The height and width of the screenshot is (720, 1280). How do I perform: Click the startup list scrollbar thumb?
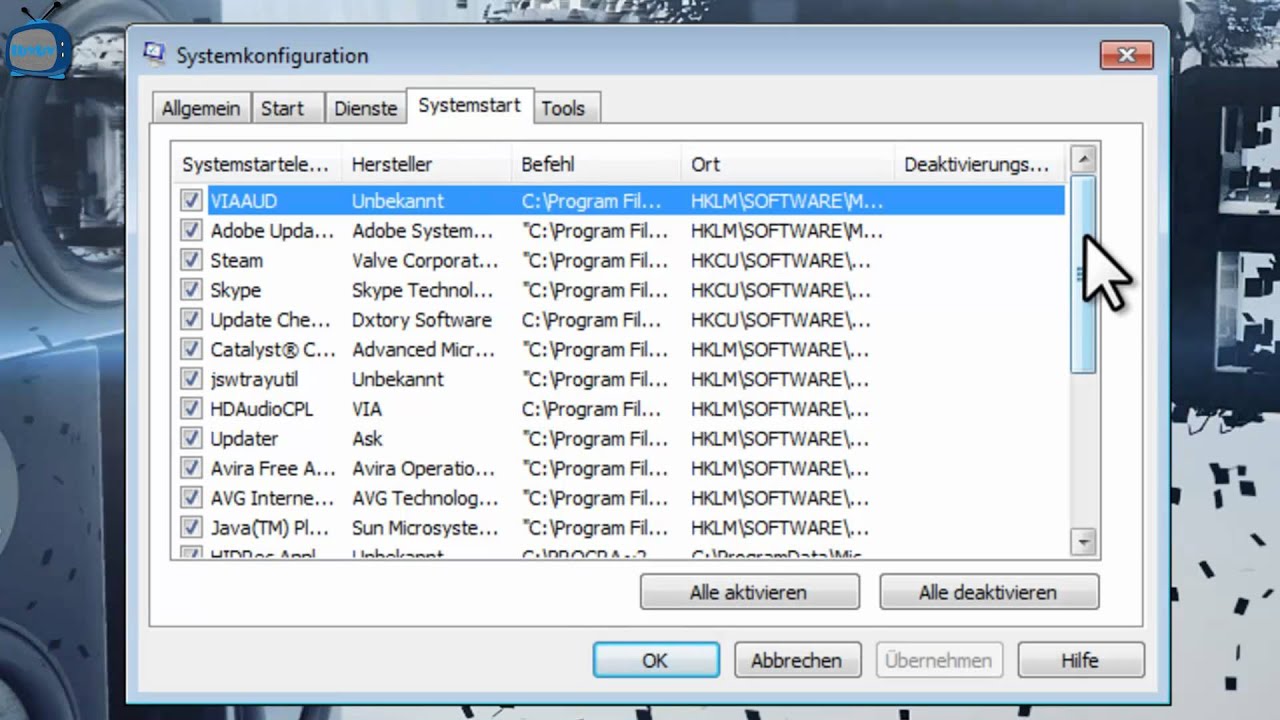[x=1083, y=274]
